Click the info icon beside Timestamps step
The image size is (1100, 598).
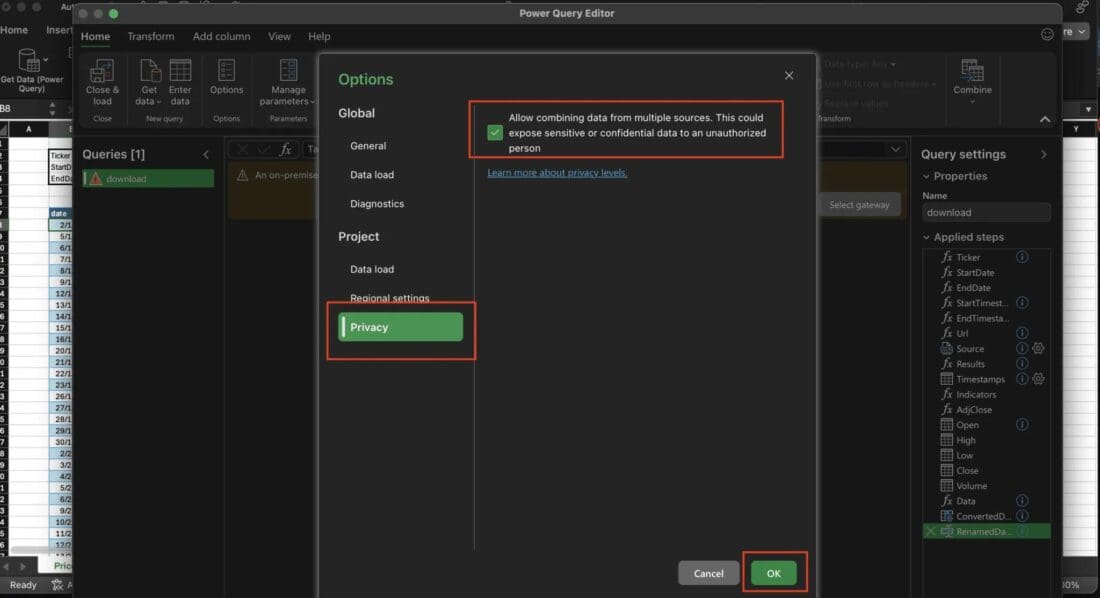[x=1022, y=379]
